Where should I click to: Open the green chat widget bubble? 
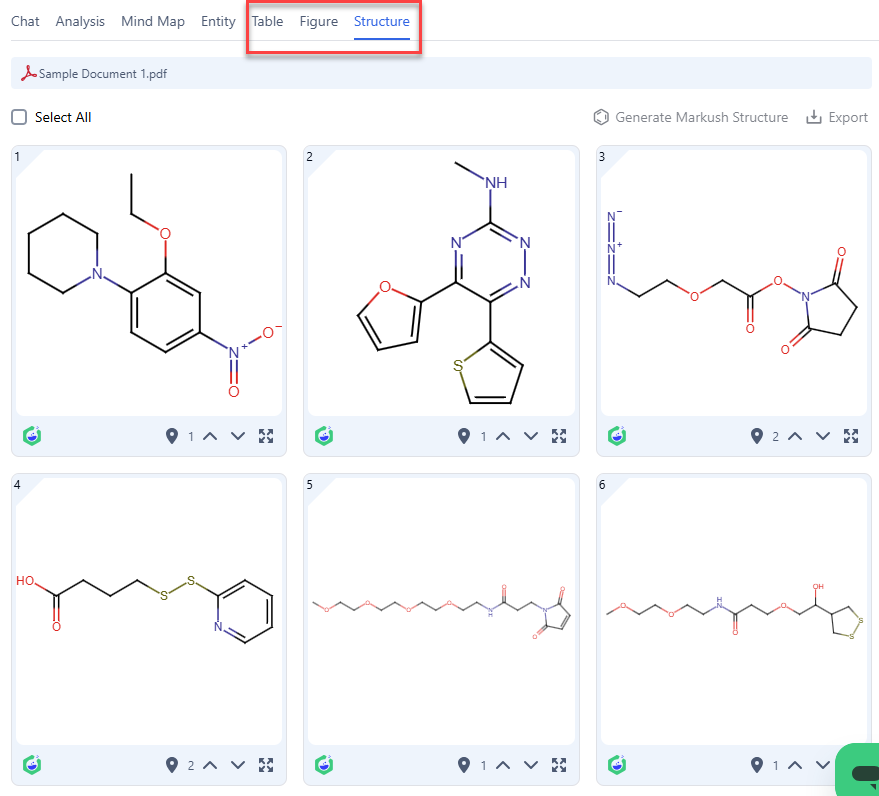click(x=859, y=772)
